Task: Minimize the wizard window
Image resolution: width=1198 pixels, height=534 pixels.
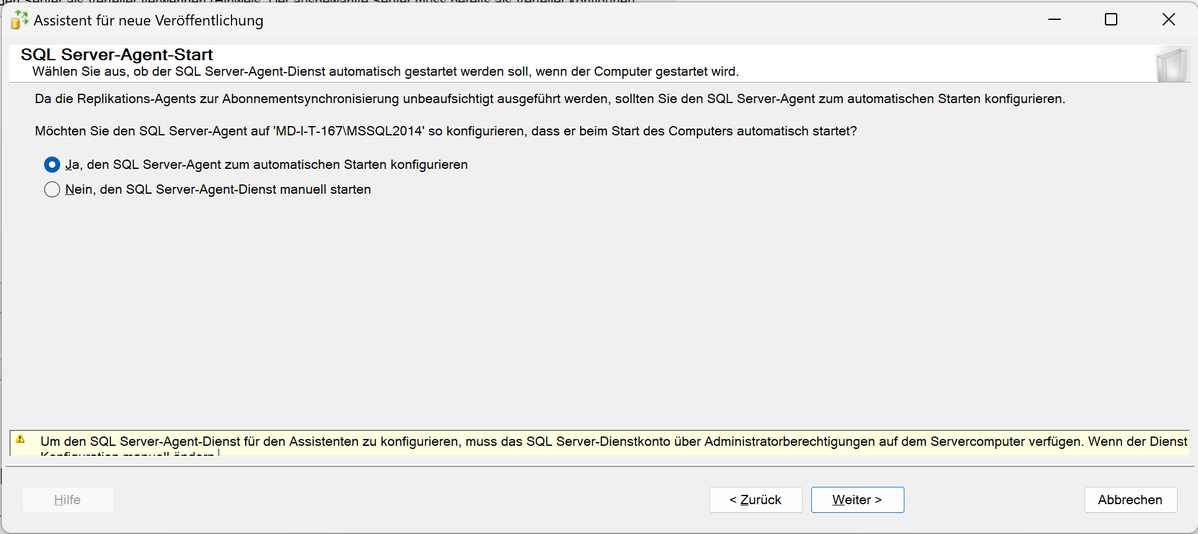Action: pyautogui.click(x=1054, y=20)
